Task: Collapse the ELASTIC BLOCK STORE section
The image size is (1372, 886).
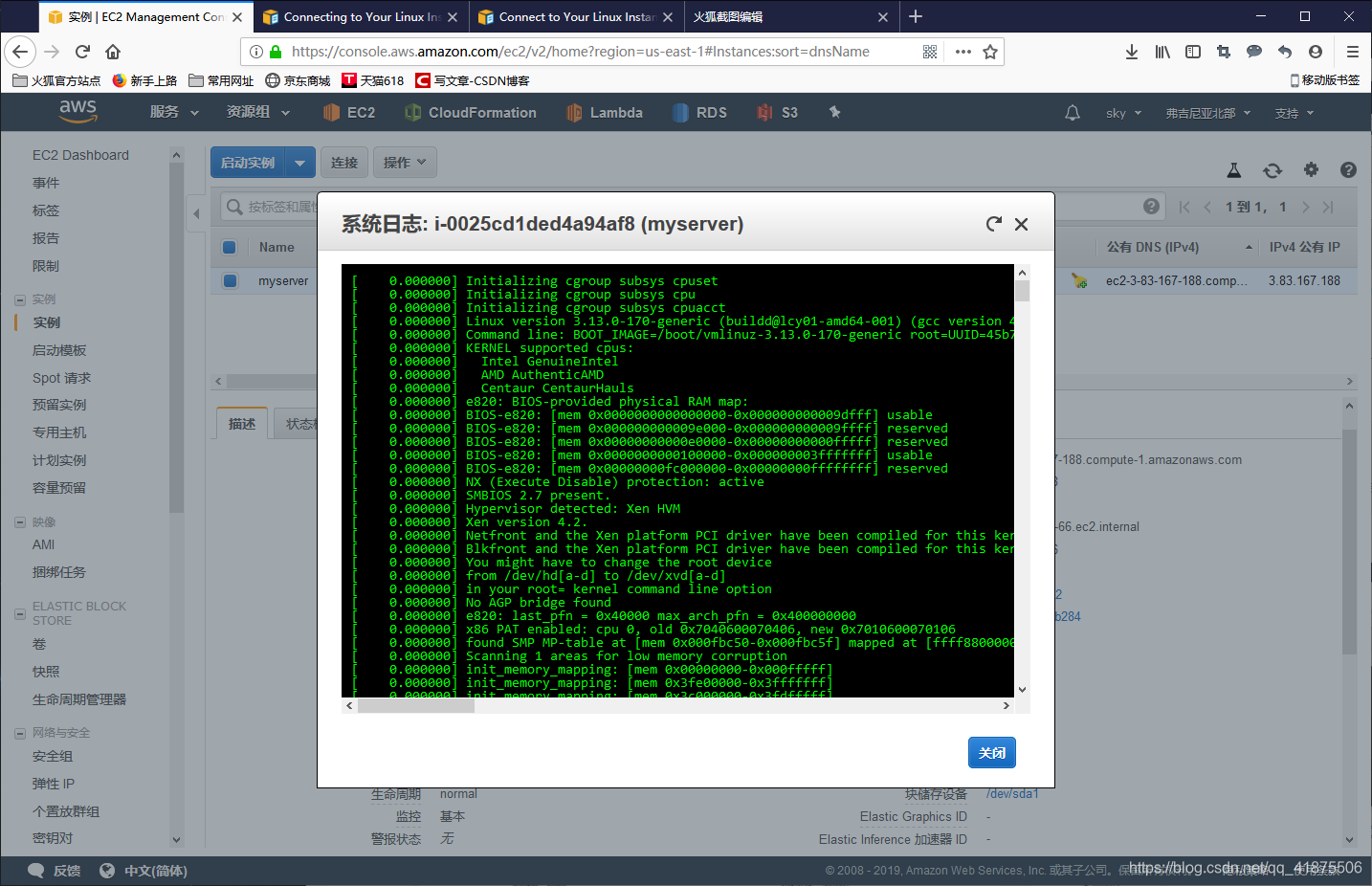Action: (x=20, y=613)
